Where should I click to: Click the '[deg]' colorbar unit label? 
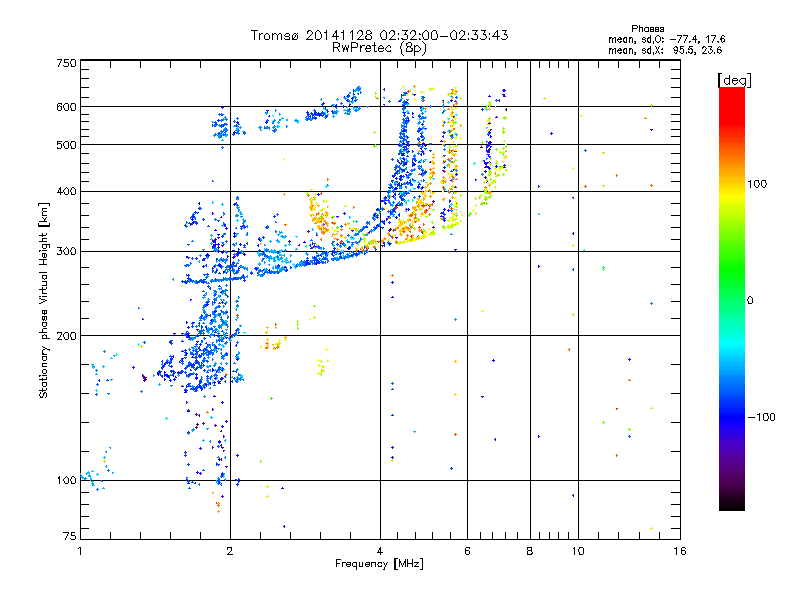734,80
